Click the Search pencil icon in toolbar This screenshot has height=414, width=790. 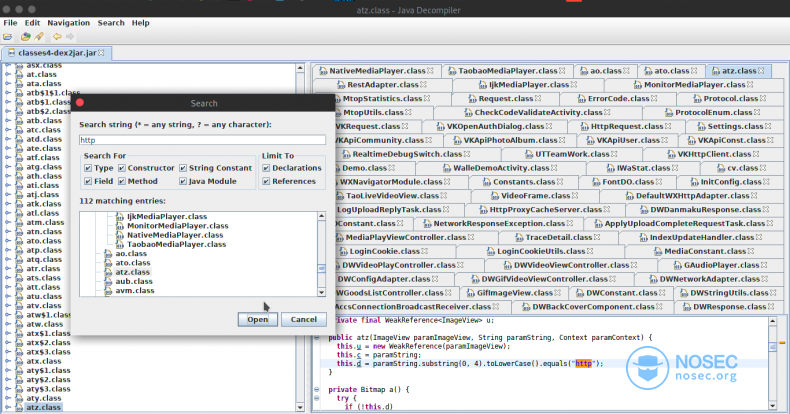[x=39, y=36]
